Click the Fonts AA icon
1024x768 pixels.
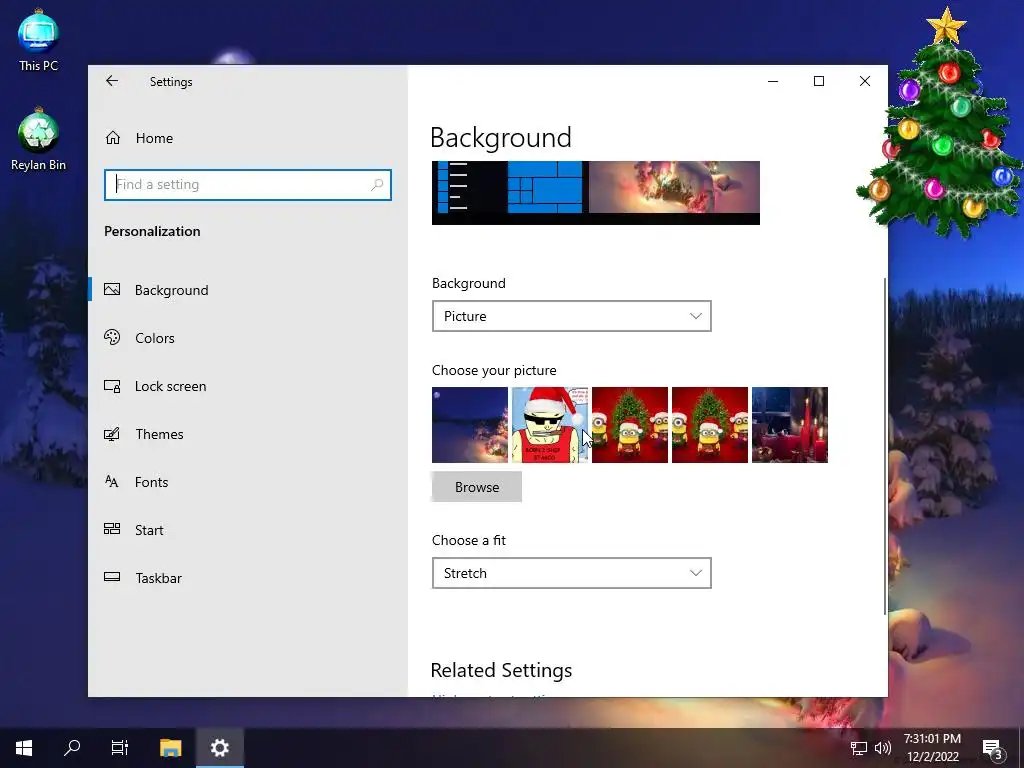(x=112, y=481)
